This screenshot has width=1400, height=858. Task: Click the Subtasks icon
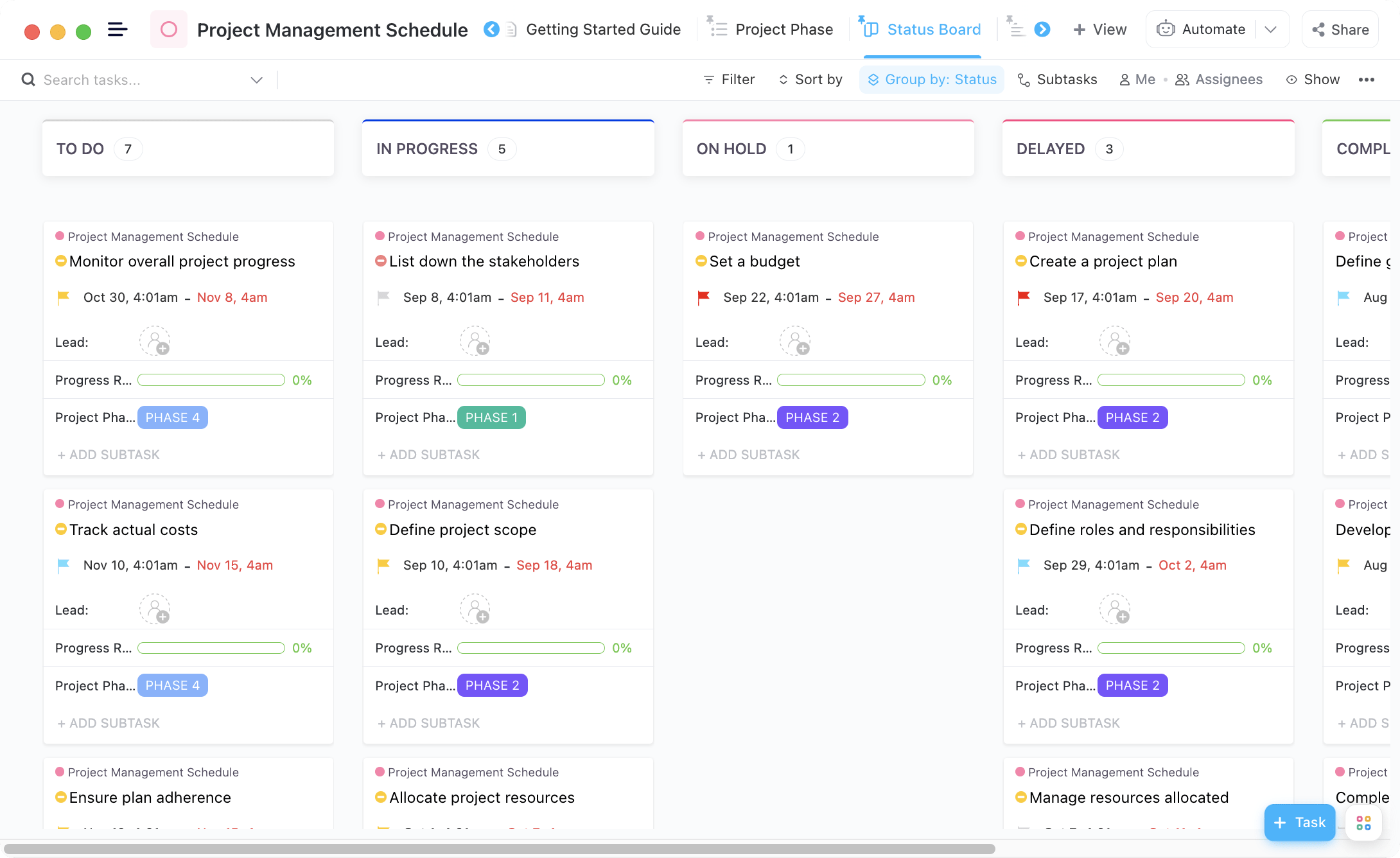[x=1023, y=79]
